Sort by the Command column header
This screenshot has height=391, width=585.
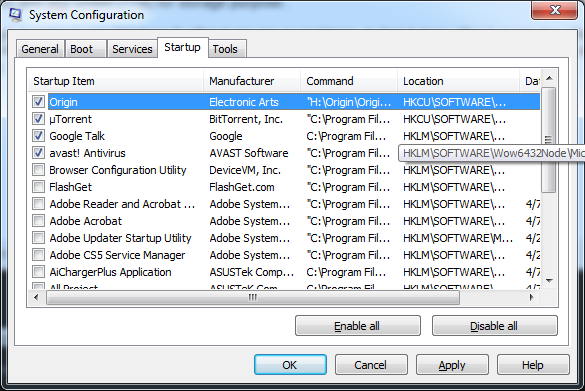pyautogui.click(x=349, y=81)
